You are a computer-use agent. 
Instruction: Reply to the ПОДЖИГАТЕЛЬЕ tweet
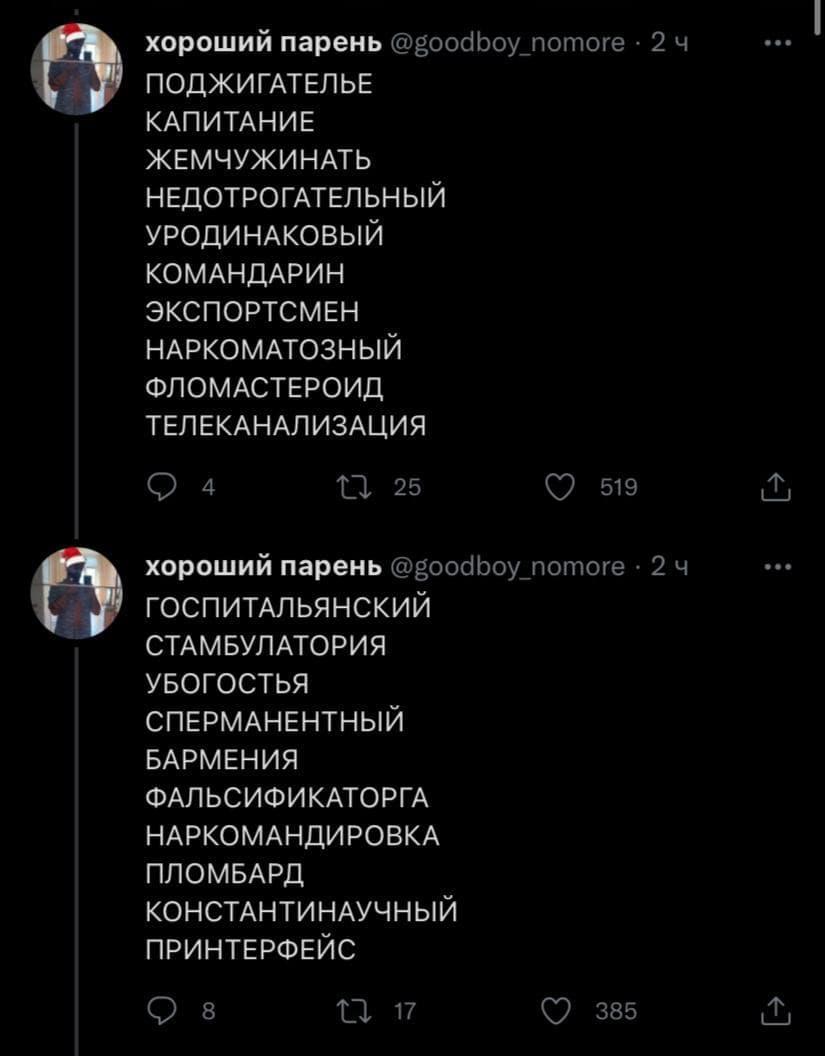coord(161,487)
